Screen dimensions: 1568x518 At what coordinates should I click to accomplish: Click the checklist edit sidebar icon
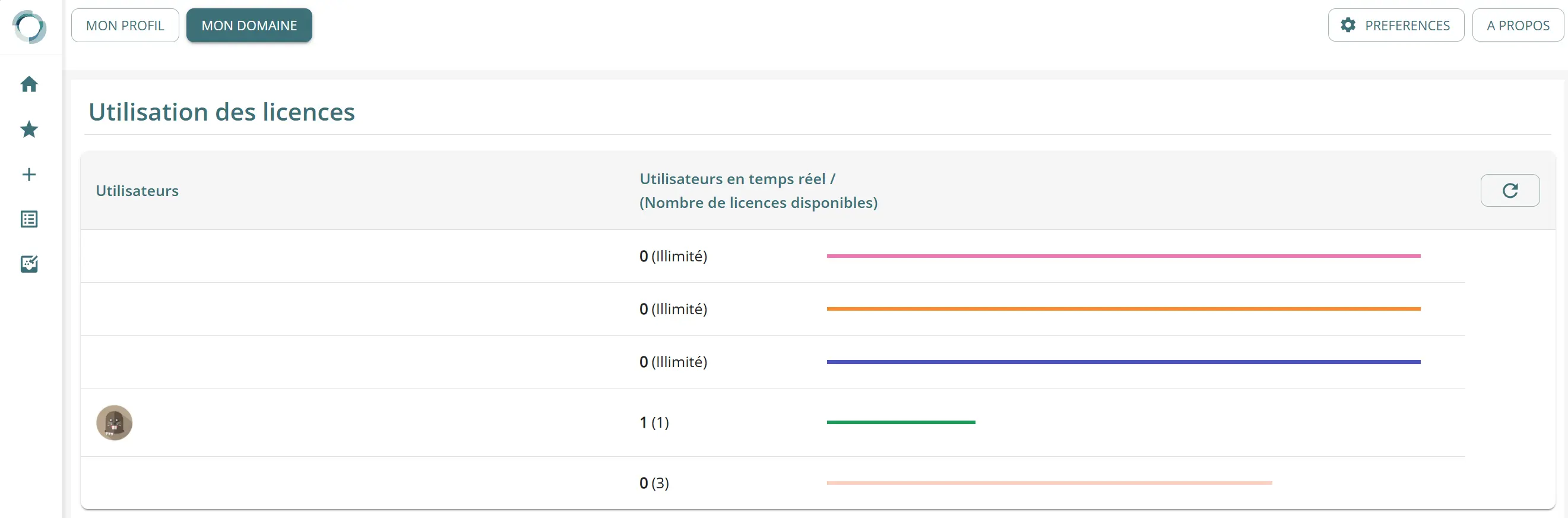click(29, 264)
